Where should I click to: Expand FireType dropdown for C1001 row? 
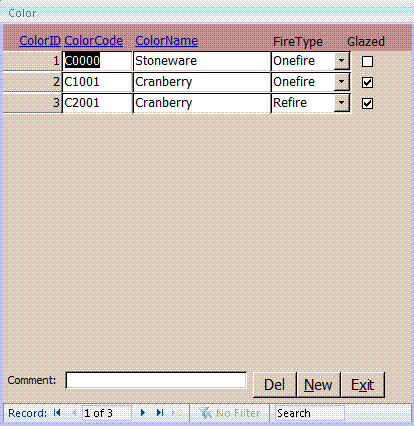tap(341, 82)
